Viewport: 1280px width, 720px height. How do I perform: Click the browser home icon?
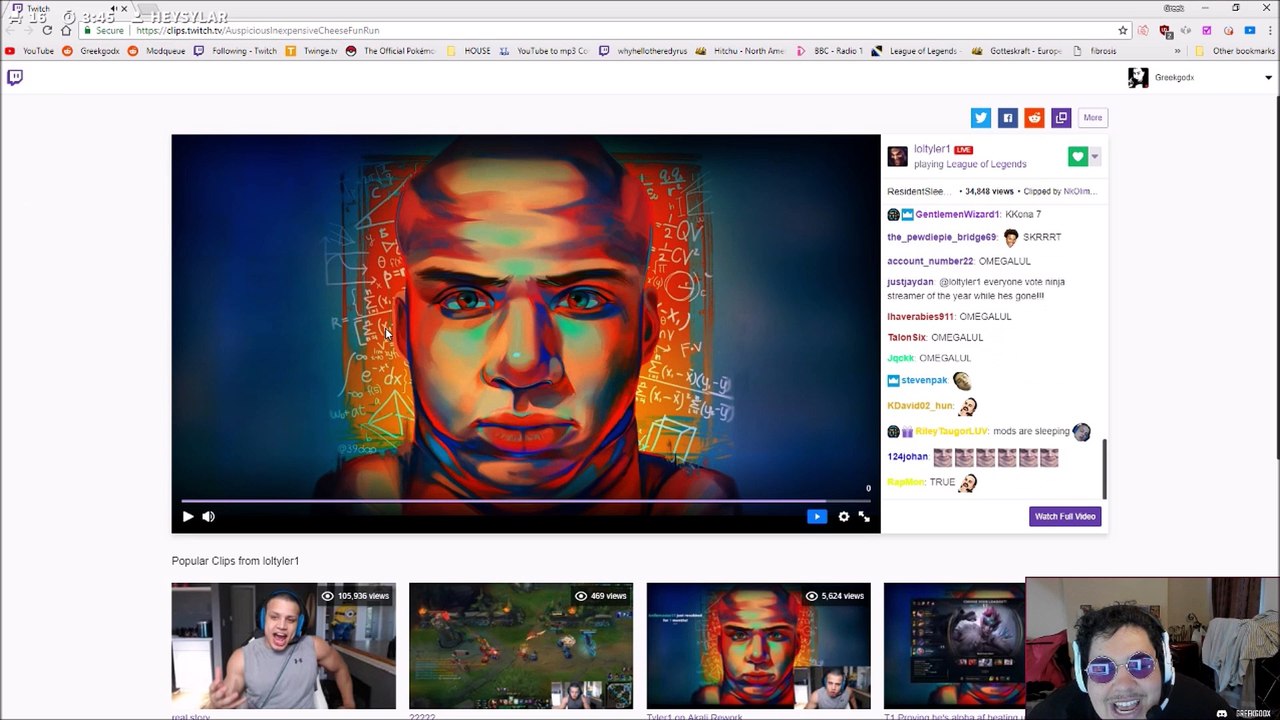66,30
